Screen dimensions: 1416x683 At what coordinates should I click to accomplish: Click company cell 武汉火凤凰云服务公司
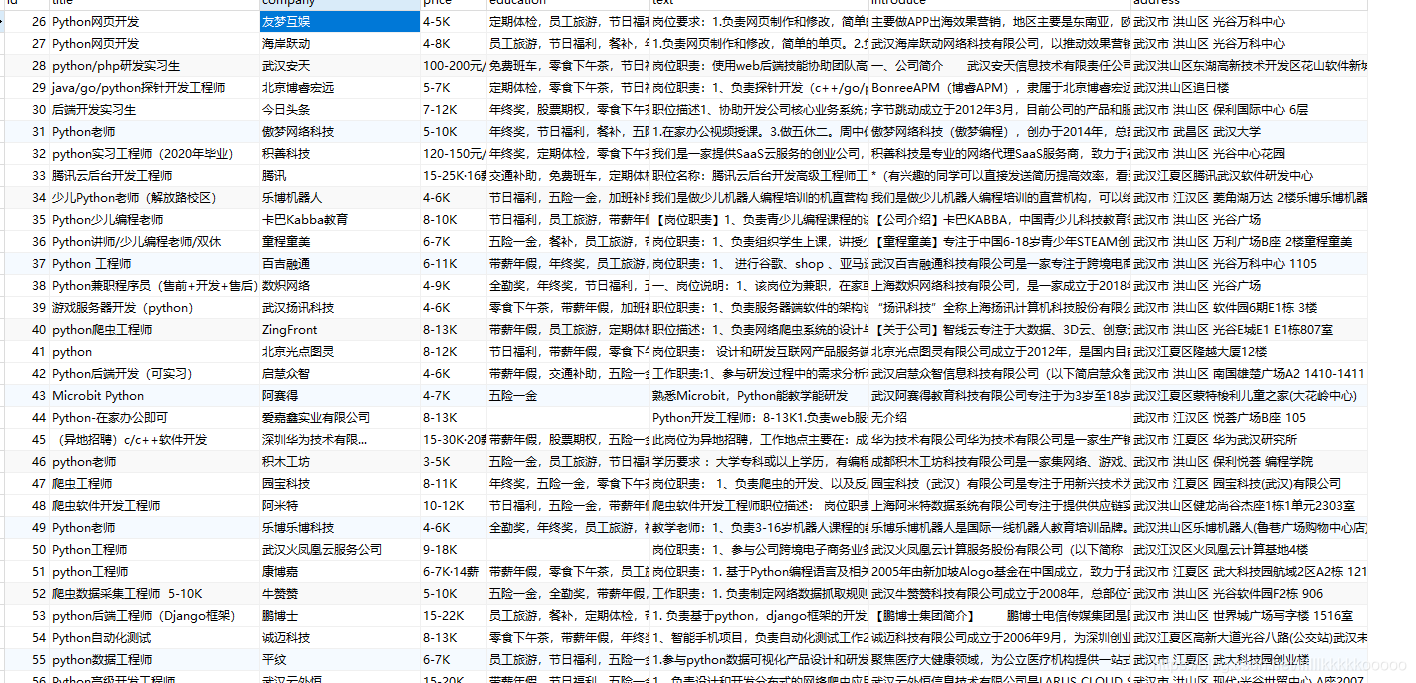[x=339, y=549]
